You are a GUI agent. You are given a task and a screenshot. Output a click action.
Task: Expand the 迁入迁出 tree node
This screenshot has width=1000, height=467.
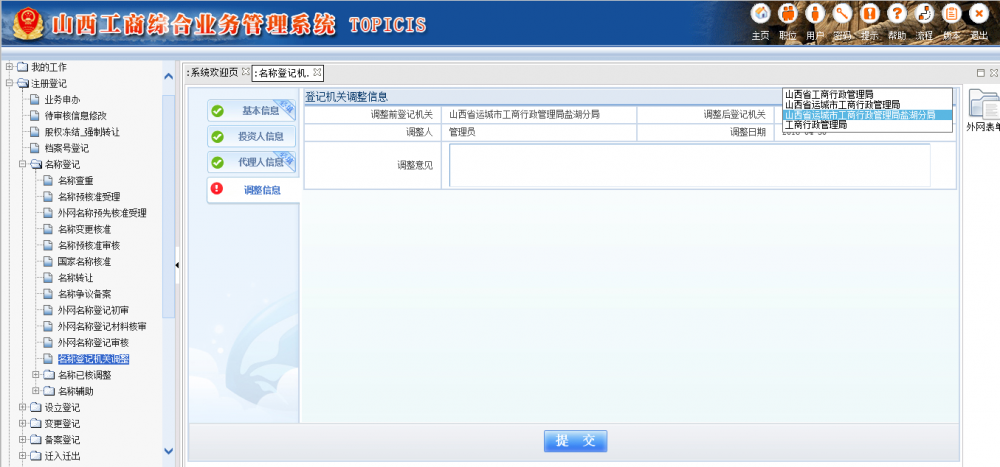[22, 456]
